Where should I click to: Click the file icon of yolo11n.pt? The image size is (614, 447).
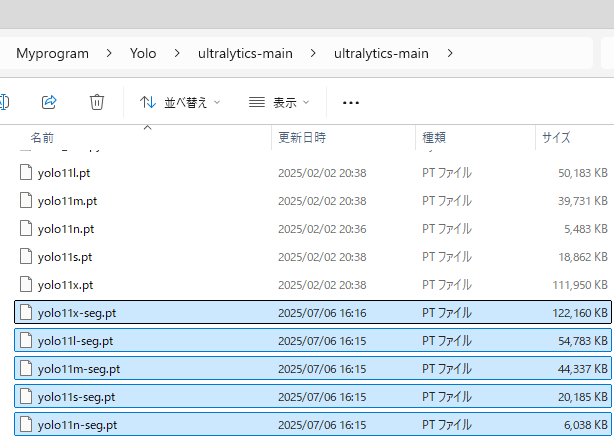[x=26, y=229]
